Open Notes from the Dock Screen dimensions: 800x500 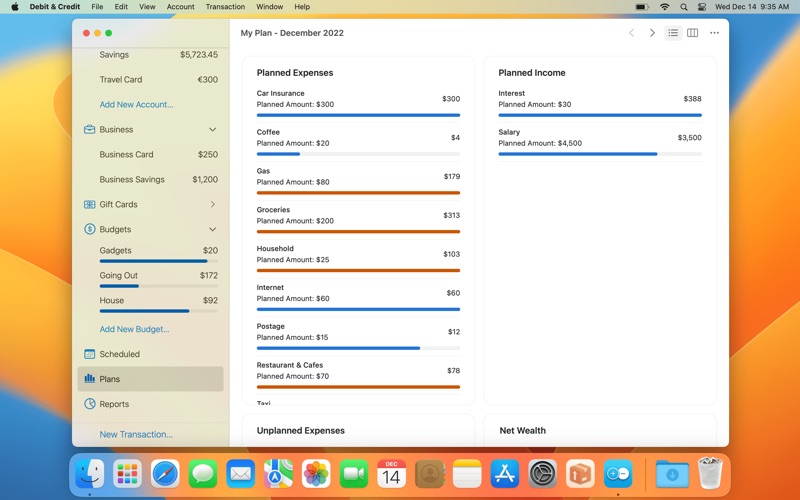(467, 473)
